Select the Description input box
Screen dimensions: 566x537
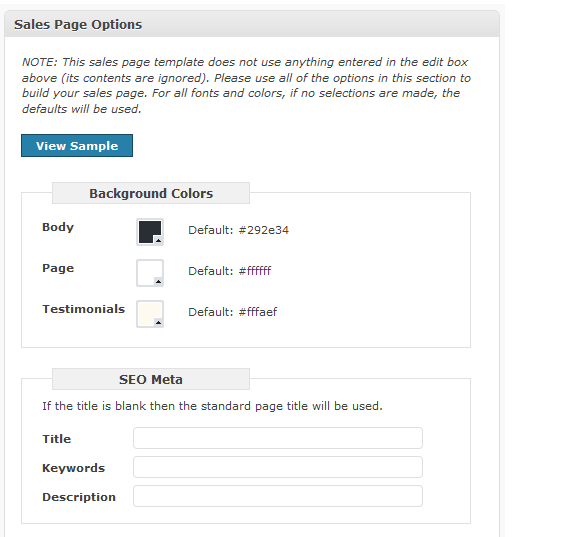278,496
